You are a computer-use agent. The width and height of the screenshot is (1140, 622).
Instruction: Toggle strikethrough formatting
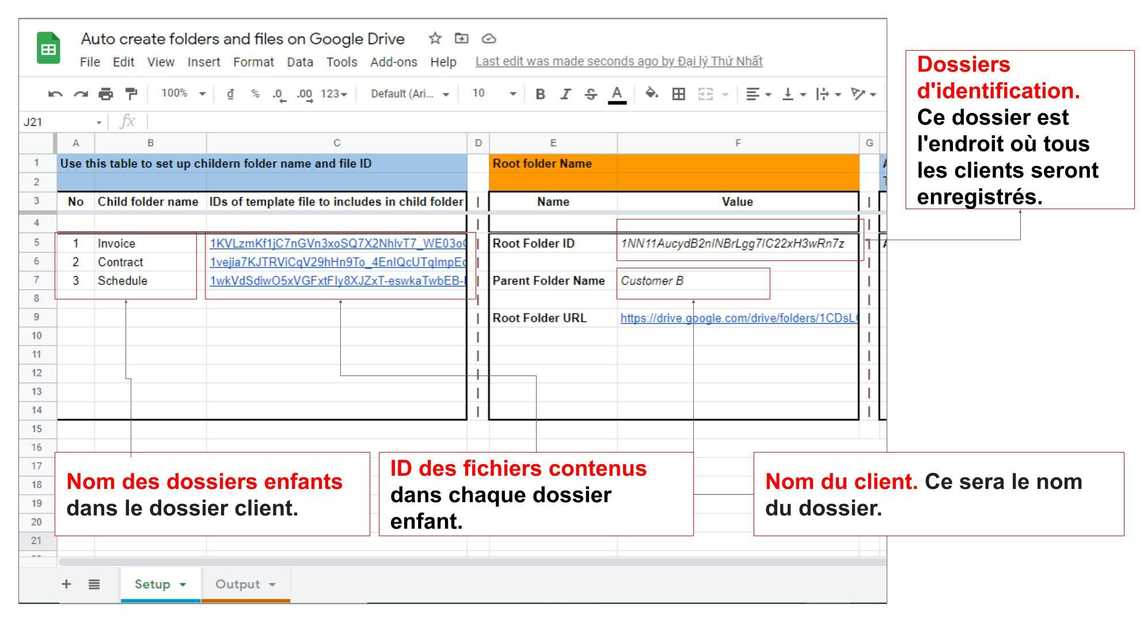591,94
